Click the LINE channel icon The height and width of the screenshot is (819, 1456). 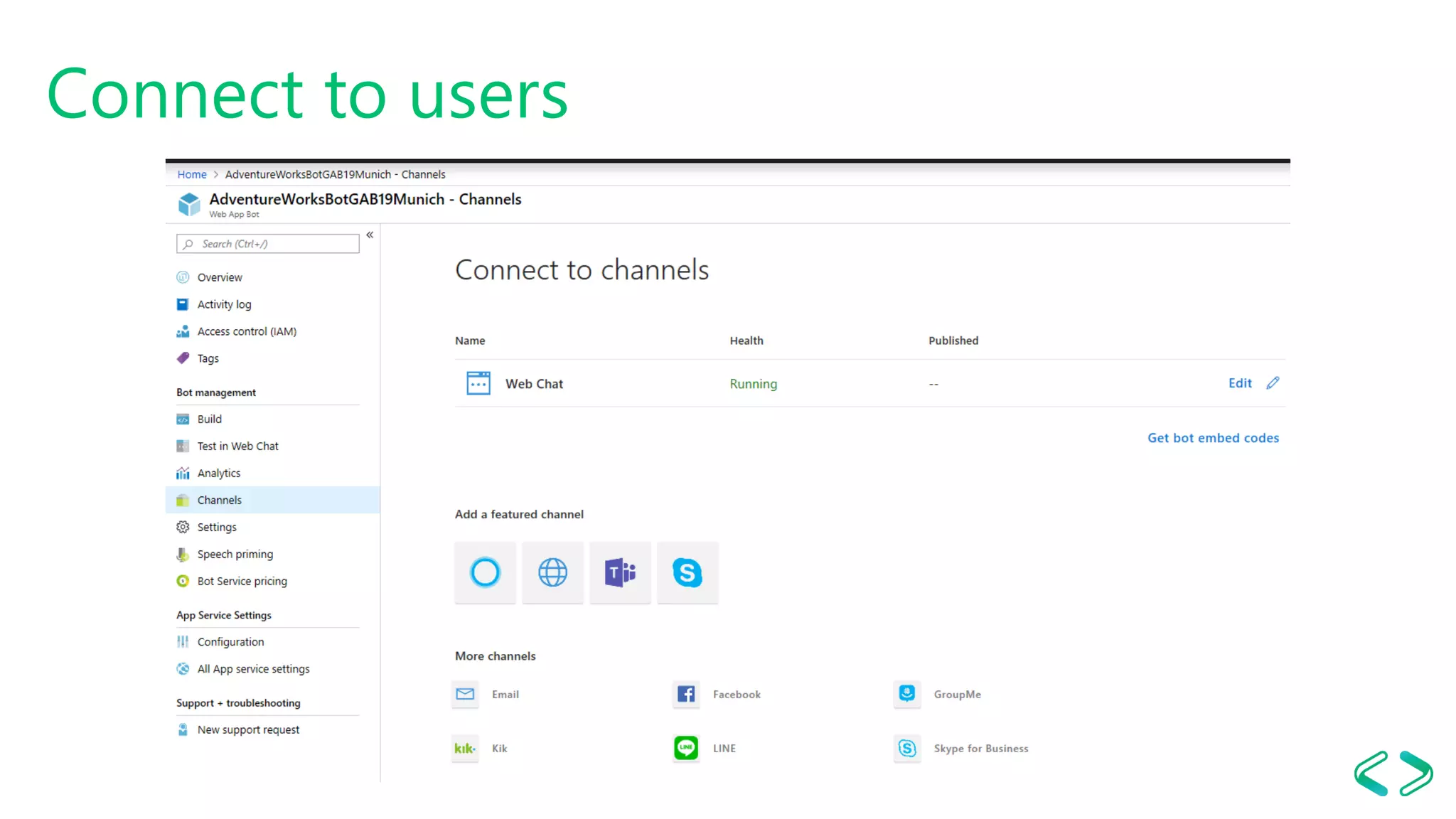[686, 748]
